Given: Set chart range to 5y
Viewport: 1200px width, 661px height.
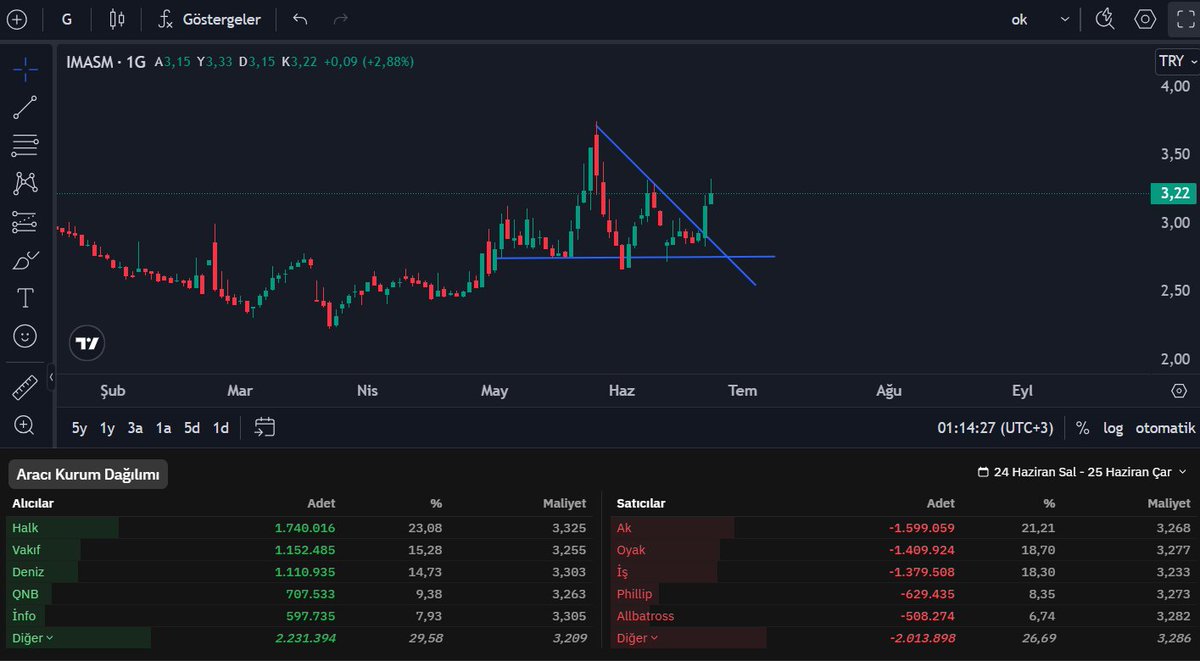Looking at the screenshot, I should tap(79, 428).
